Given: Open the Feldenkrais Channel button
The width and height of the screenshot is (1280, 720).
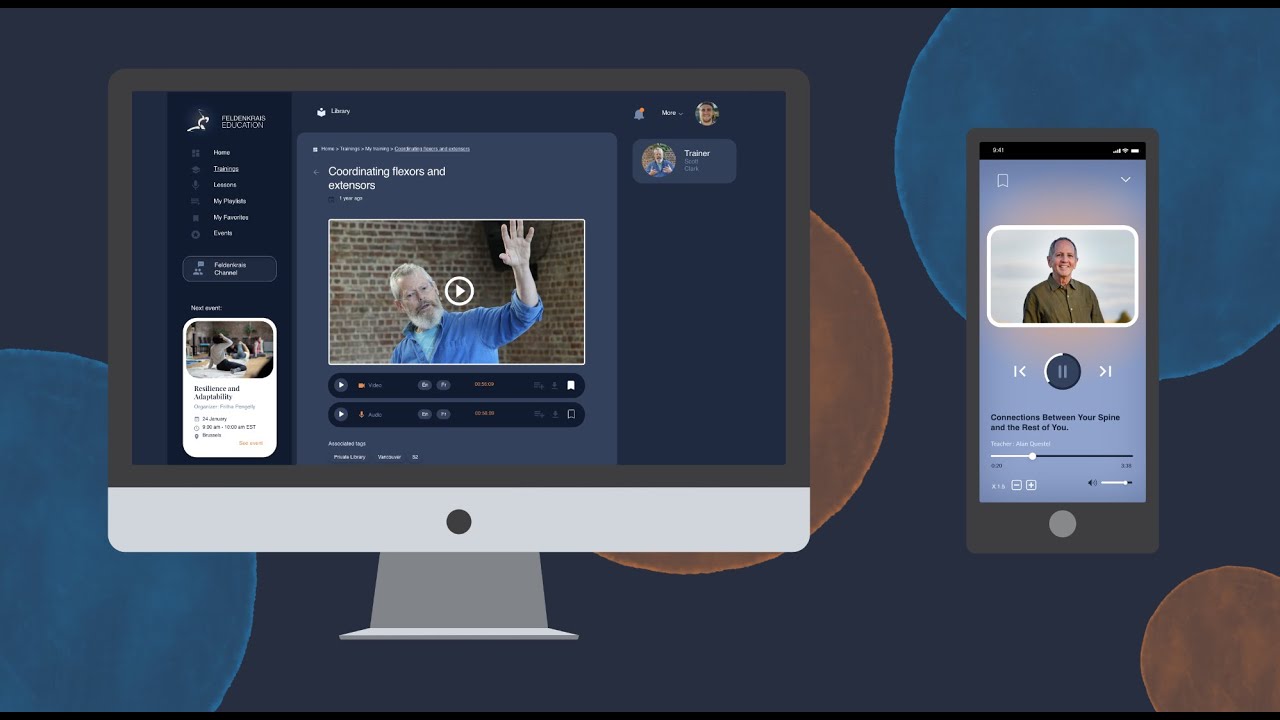Looking at the screenshot, I should pos(229,269).
